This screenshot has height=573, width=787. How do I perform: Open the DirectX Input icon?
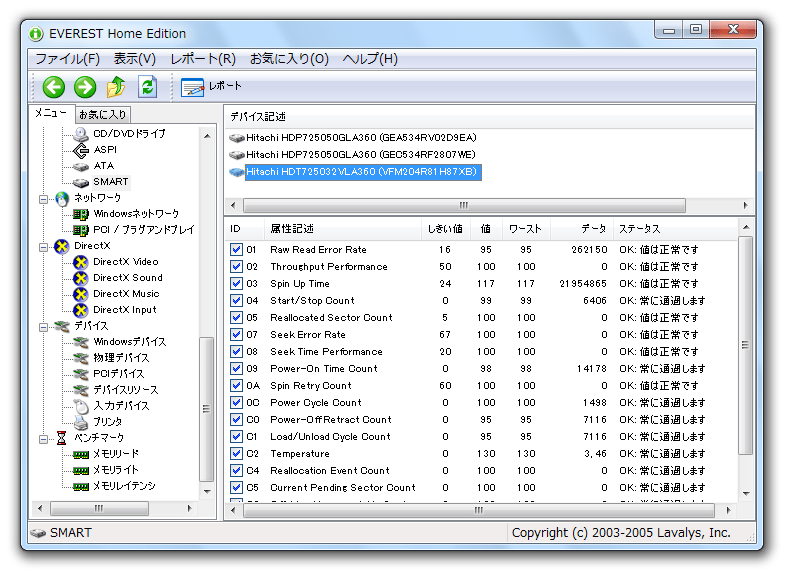[81, 311]
